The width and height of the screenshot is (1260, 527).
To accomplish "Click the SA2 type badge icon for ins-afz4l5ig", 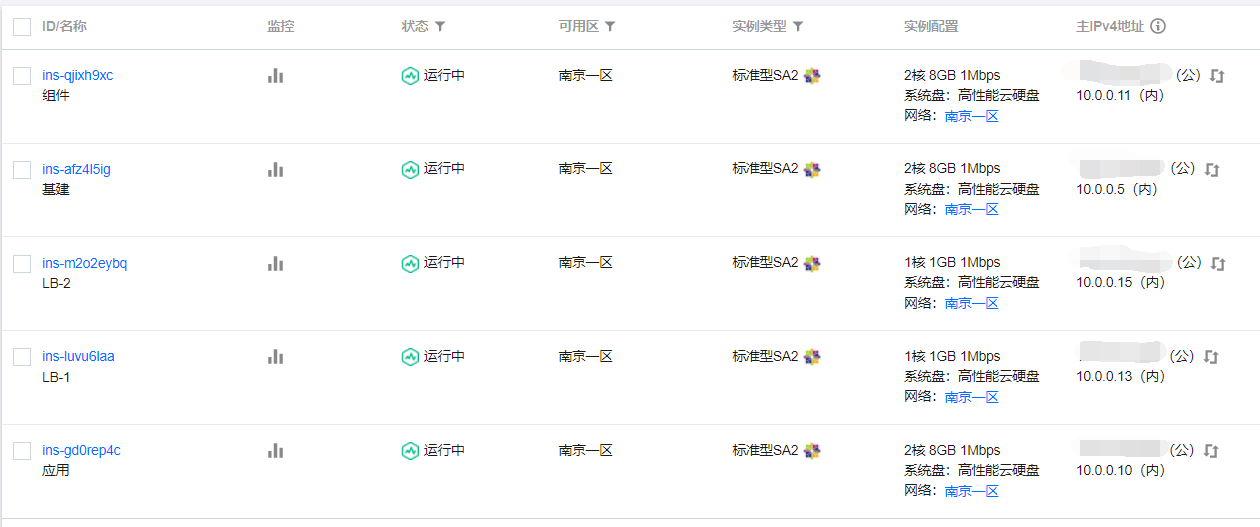I will 812,169.
